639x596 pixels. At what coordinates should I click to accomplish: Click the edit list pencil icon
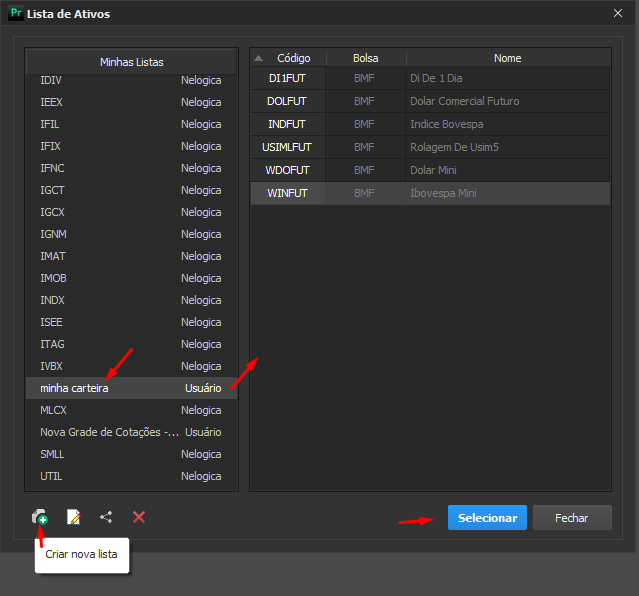point(74,517)
